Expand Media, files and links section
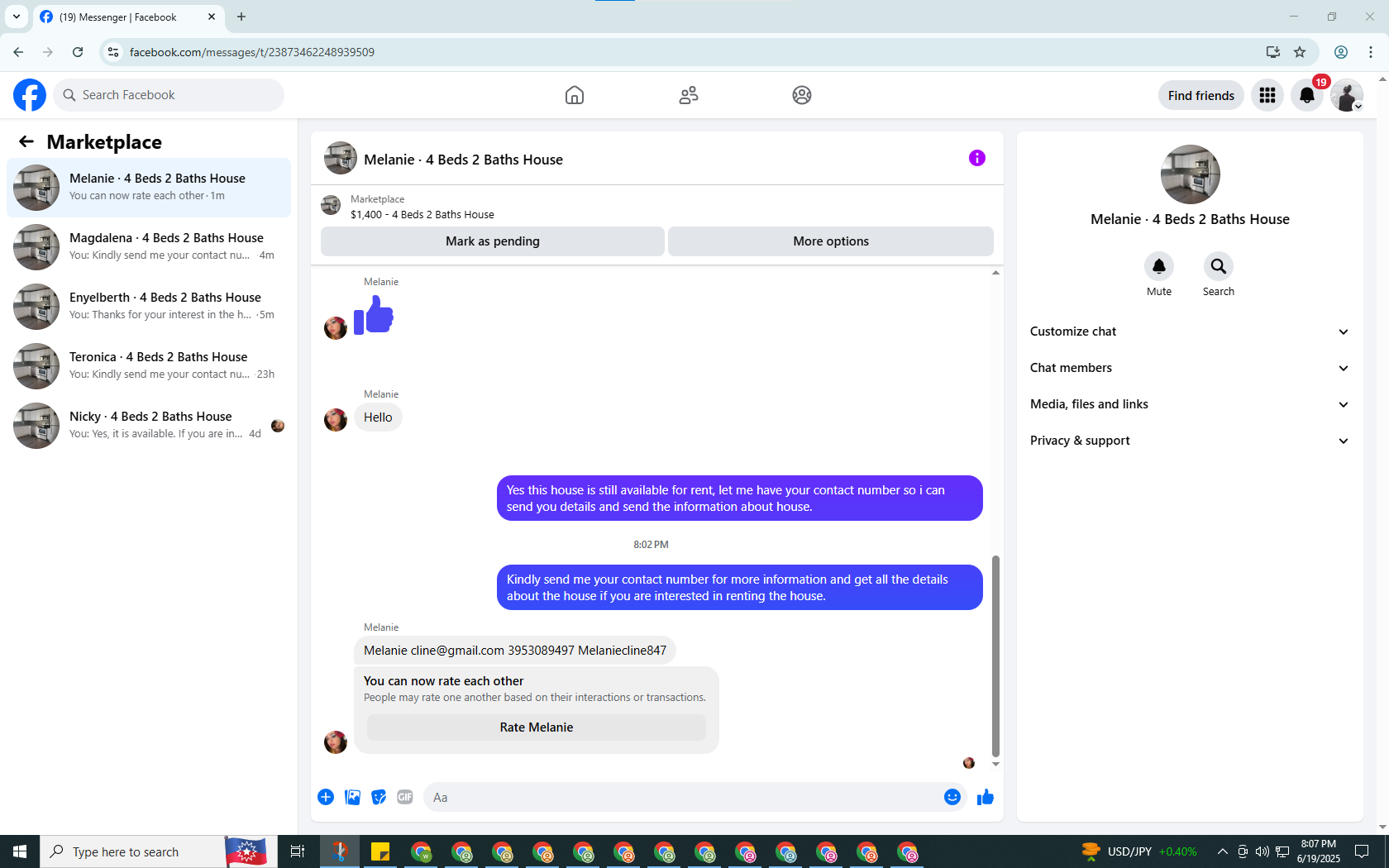The height and width of the screenshot is (868, 1389). [x=1190, y=404]
